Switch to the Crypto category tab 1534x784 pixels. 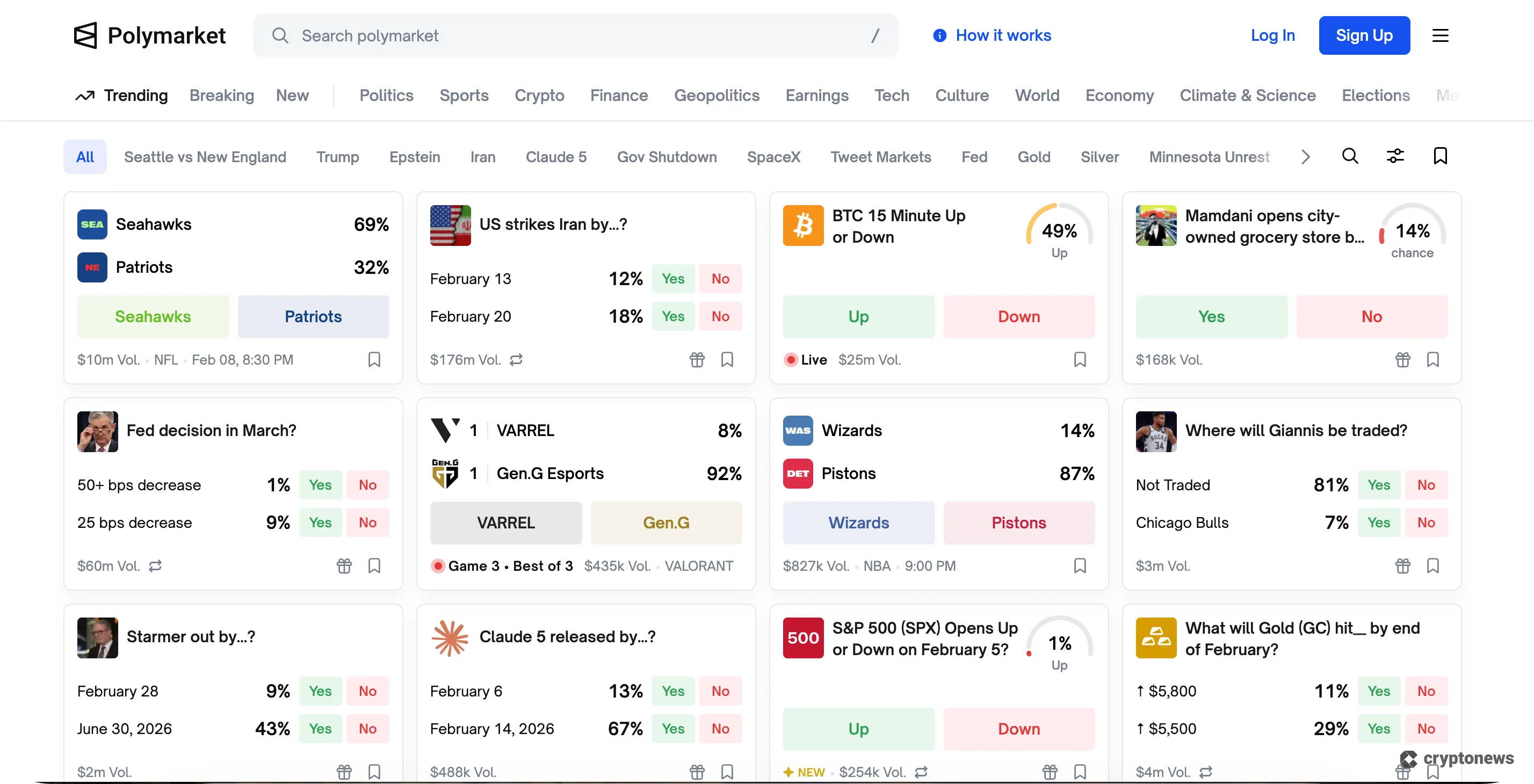[539, 95]
